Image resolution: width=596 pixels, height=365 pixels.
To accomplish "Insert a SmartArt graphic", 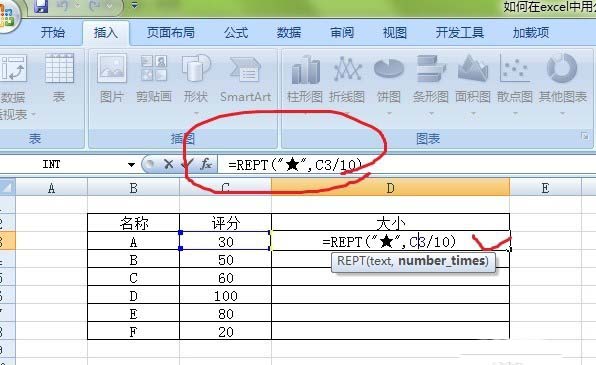I will pyautogui.click(x=246, y=79).
